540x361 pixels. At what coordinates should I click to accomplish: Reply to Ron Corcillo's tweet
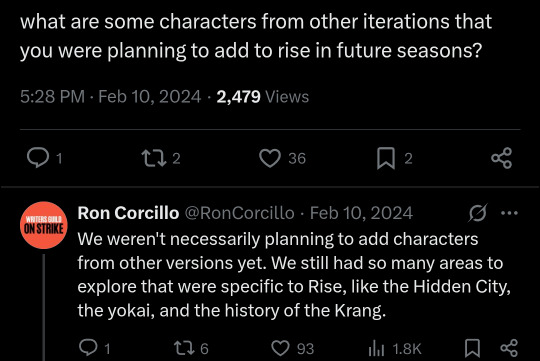[89, 347]
